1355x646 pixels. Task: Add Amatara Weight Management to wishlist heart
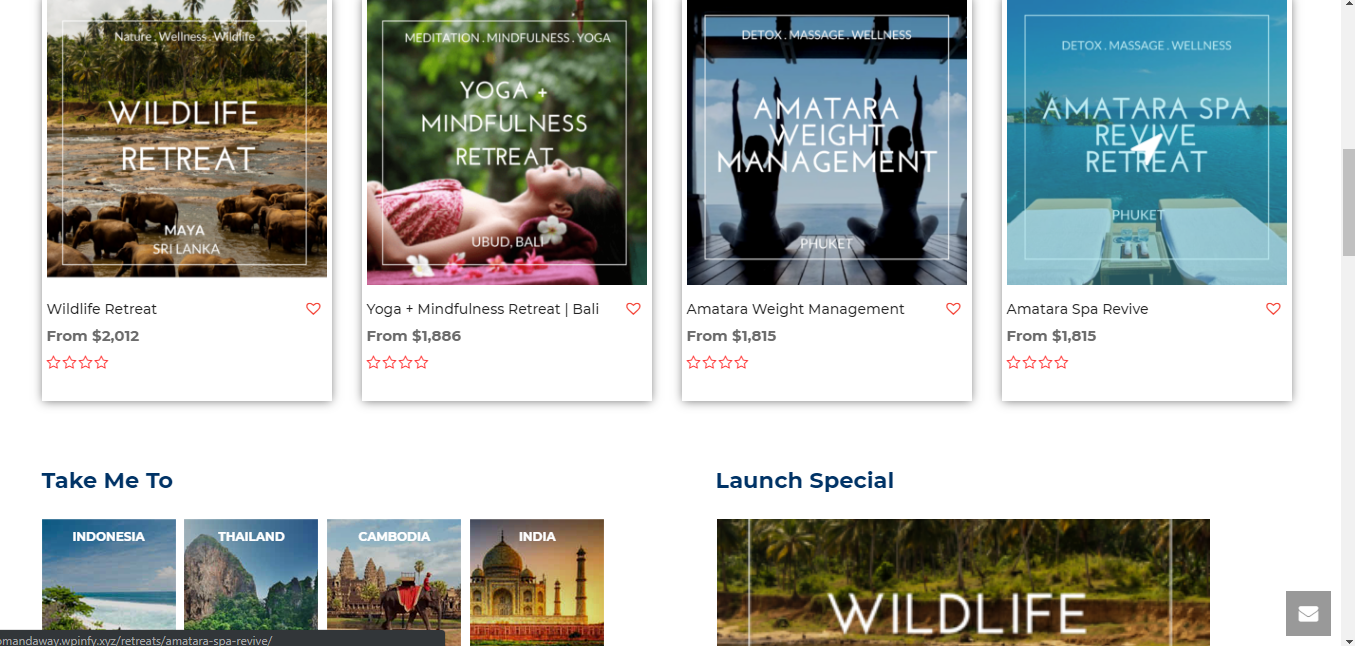pos(953,309)
